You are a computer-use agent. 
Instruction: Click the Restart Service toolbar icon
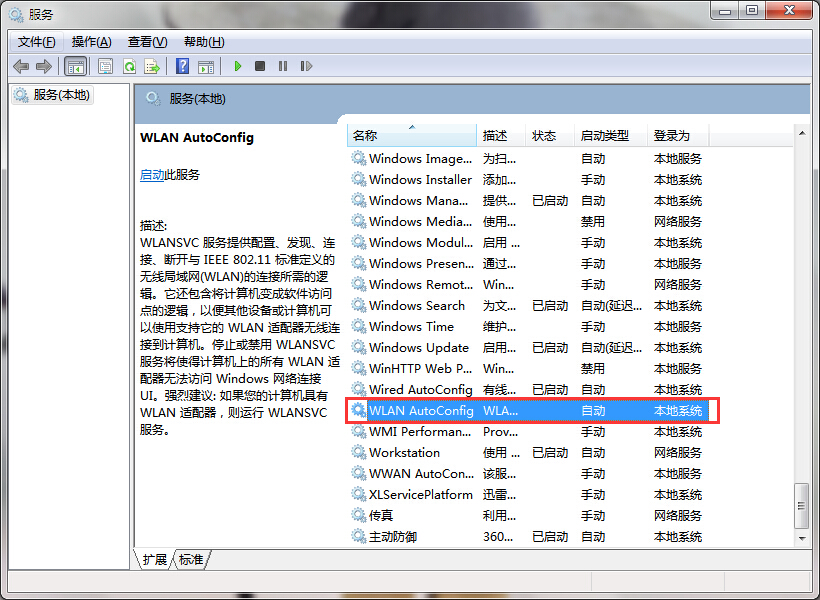coord(306,66)
